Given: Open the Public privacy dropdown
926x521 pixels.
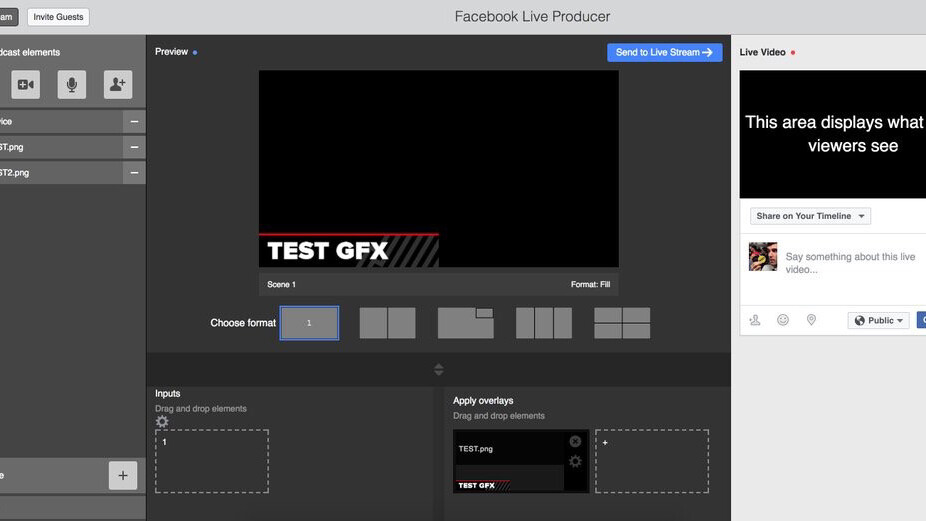Looking at the screenshot, I should point(879,321).
